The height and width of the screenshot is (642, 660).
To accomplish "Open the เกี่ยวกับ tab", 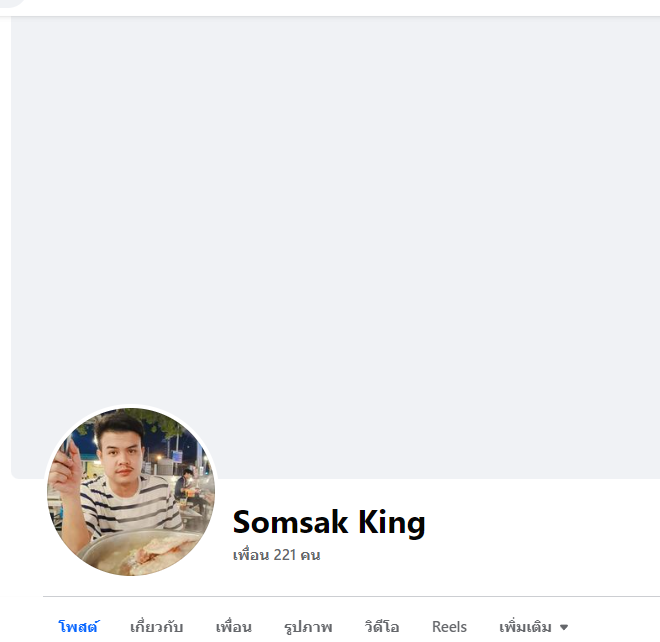I will pyautogui.click(x=157, y=627).
